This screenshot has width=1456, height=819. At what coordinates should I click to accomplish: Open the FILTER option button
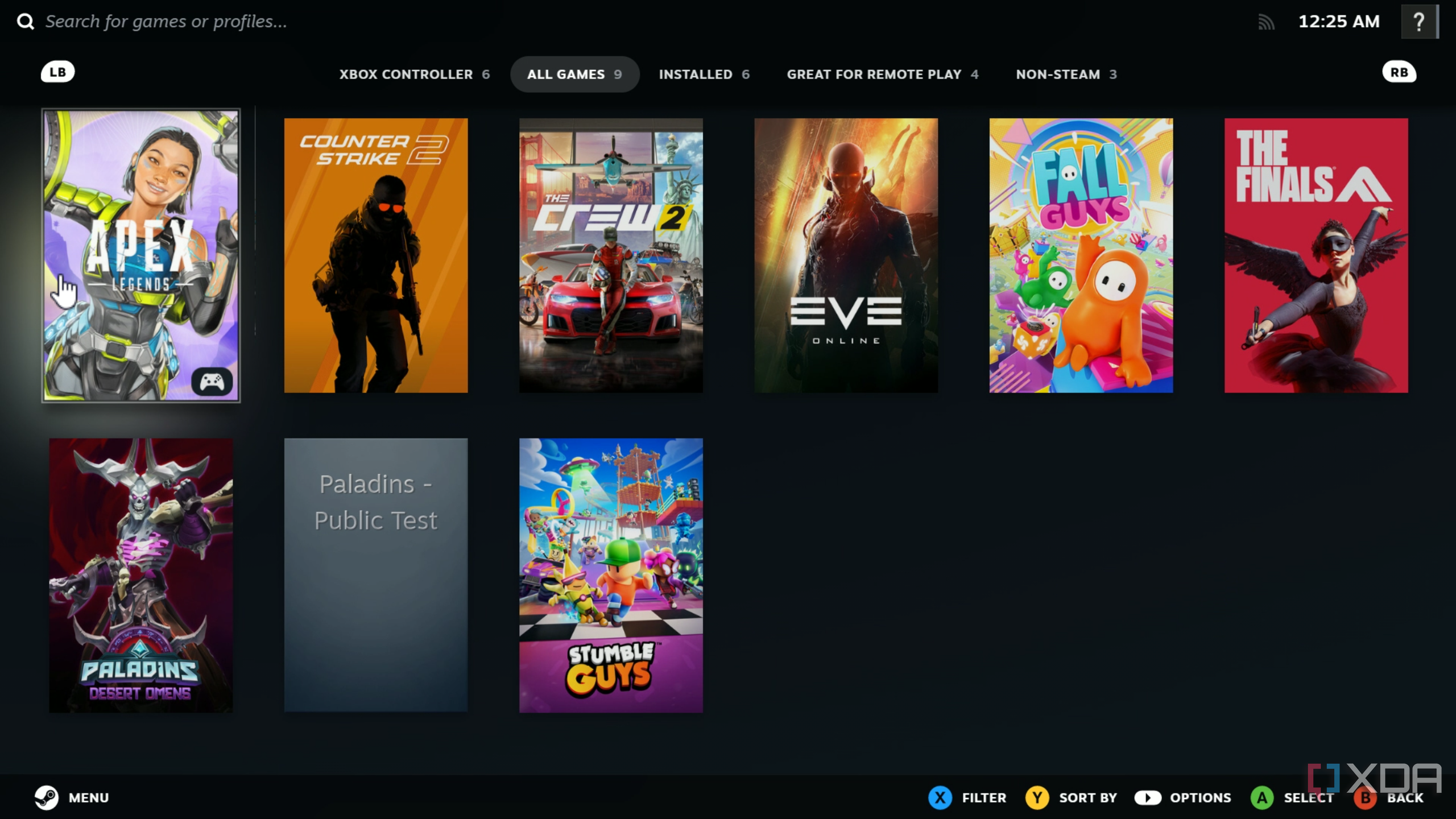968,797
